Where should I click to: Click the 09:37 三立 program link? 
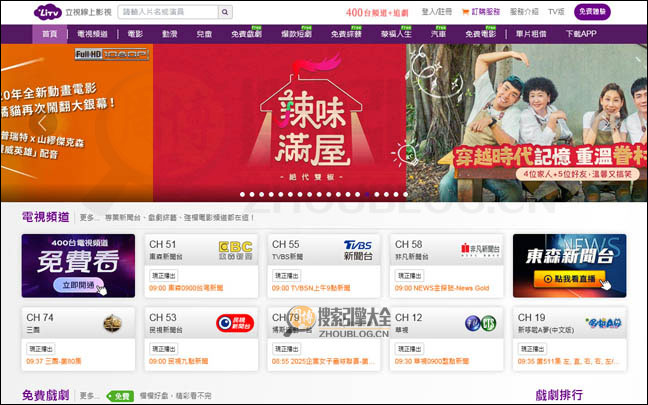point(54,361)
